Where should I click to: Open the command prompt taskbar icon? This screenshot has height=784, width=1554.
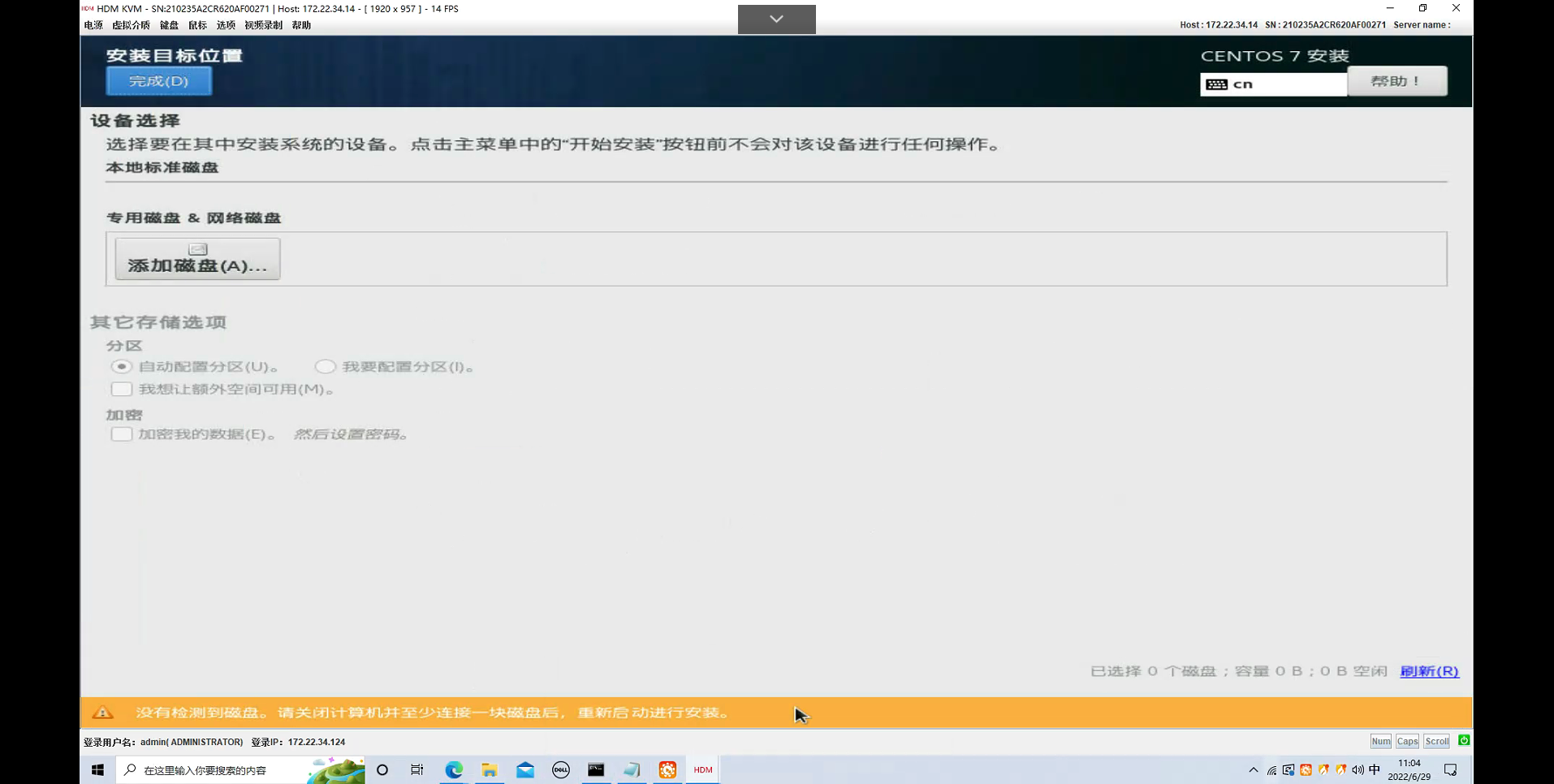597,770
